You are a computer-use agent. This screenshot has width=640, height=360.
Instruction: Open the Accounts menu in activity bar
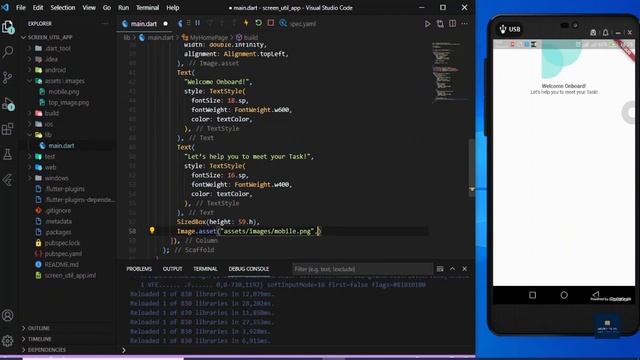pos(8,315)
